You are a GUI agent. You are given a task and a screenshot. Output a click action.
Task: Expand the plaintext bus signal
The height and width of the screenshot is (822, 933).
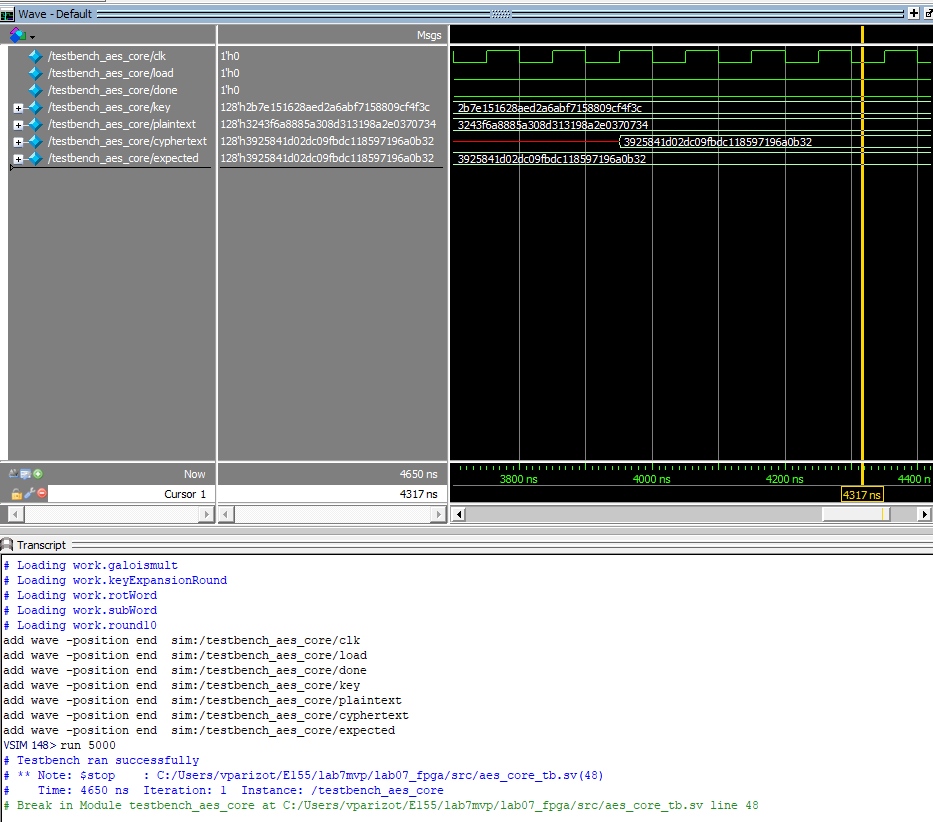18,125
